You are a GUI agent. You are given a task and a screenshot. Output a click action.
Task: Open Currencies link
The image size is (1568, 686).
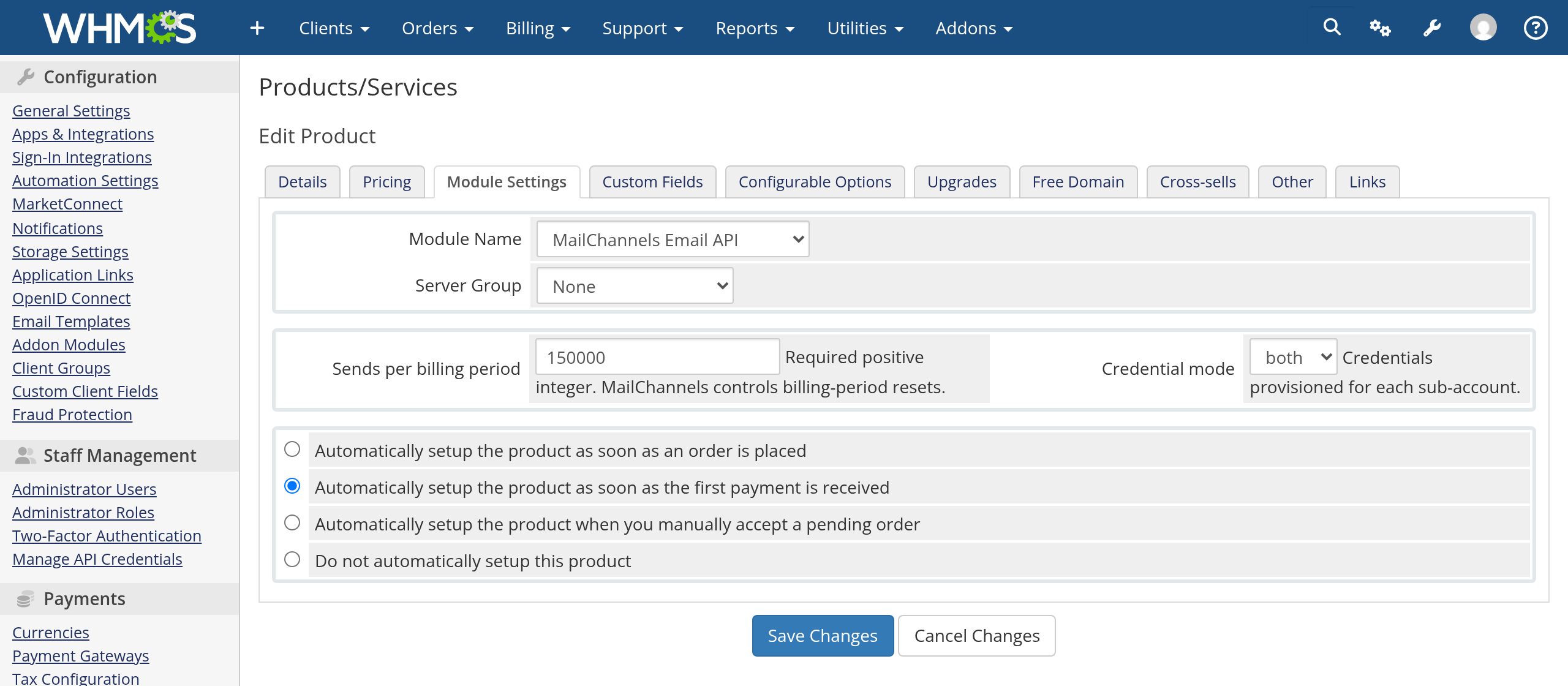pos(51,633)
